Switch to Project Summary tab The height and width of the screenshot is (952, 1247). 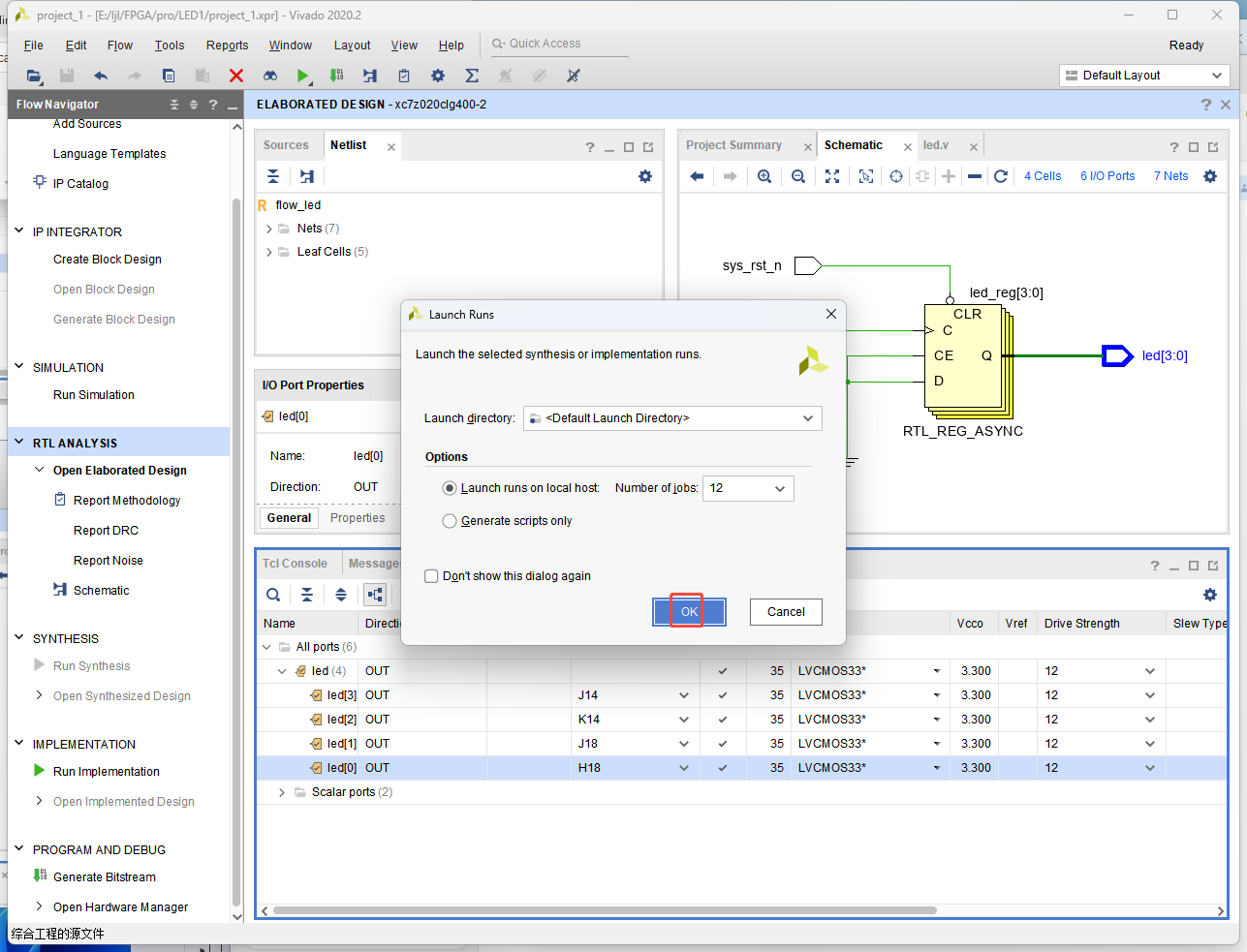pyautogui.click(x=733, y=145)
